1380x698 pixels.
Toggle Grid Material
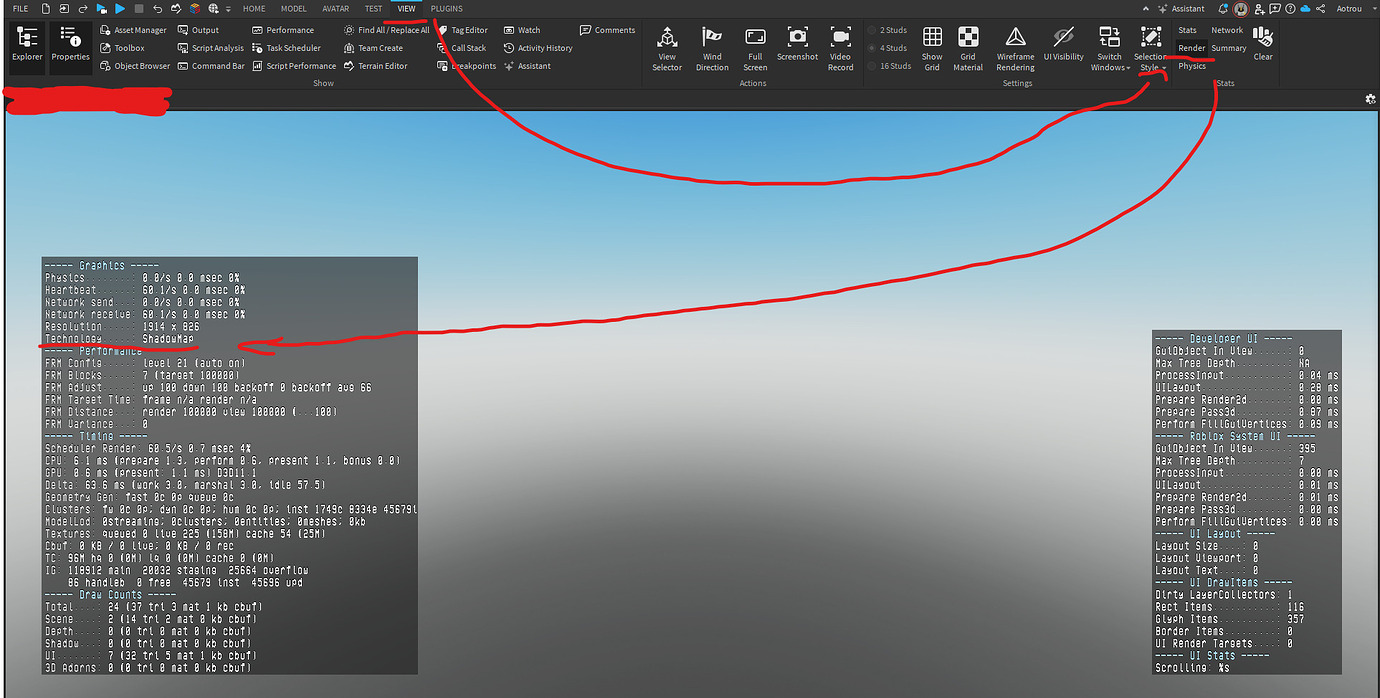968,48
